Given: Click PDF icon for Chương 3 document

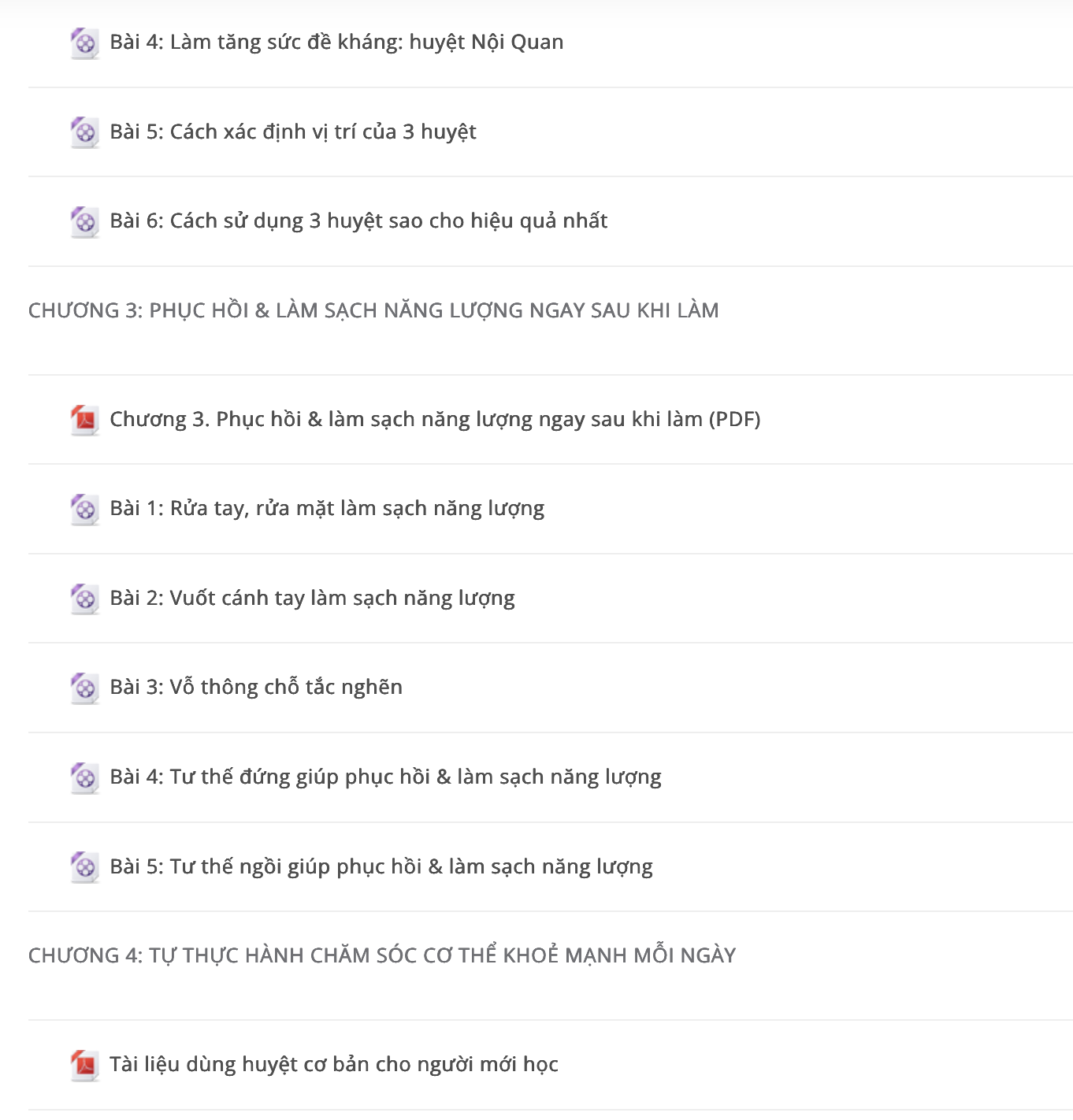Looking at the screenshot, I should pos(84,420).
